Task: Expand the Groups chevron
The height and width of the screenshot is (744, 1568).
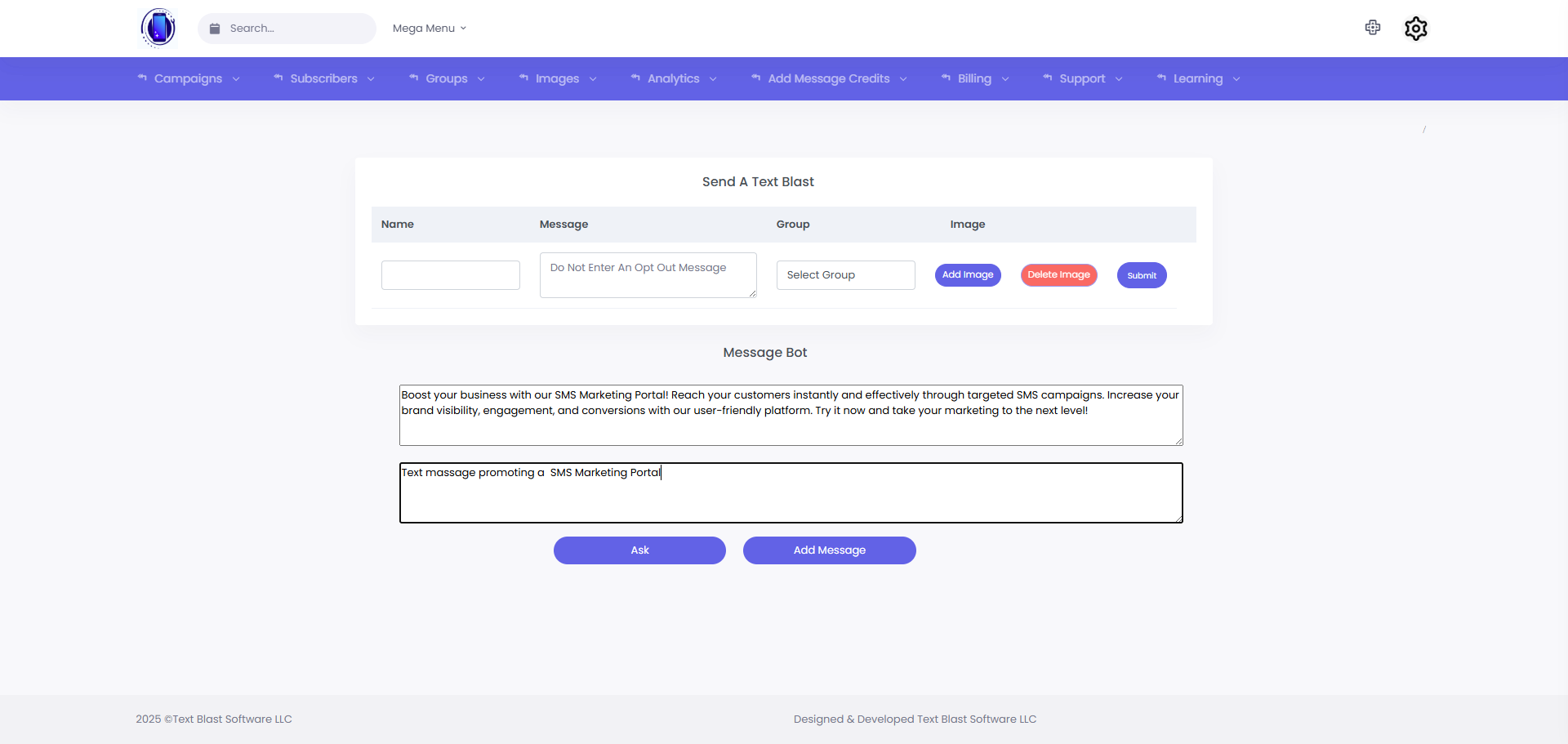Action: coord(481,79)
